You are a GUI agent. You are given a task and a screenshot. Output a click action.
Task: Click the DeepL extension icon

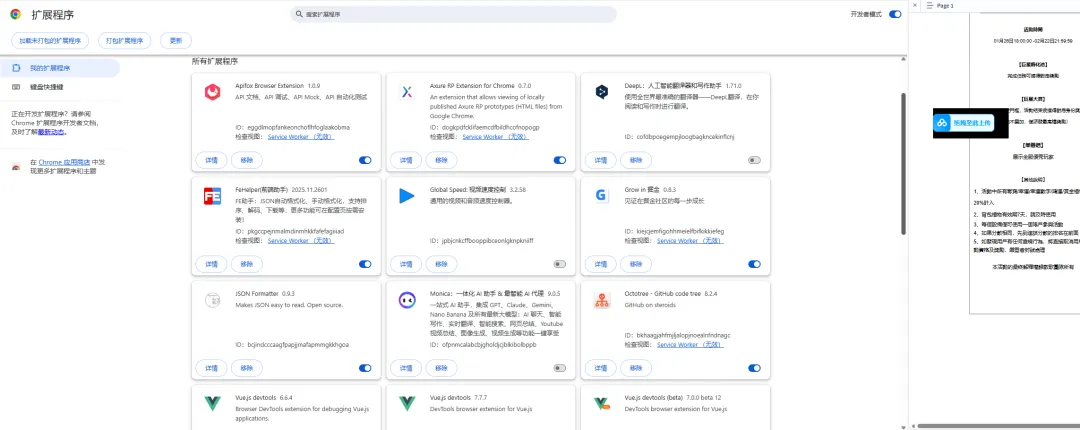601,92
